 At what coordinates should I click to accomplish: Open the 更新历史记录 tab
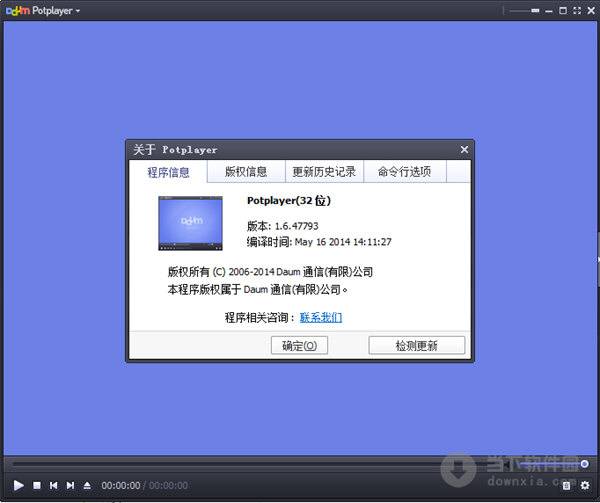click(x=324, y=171)
